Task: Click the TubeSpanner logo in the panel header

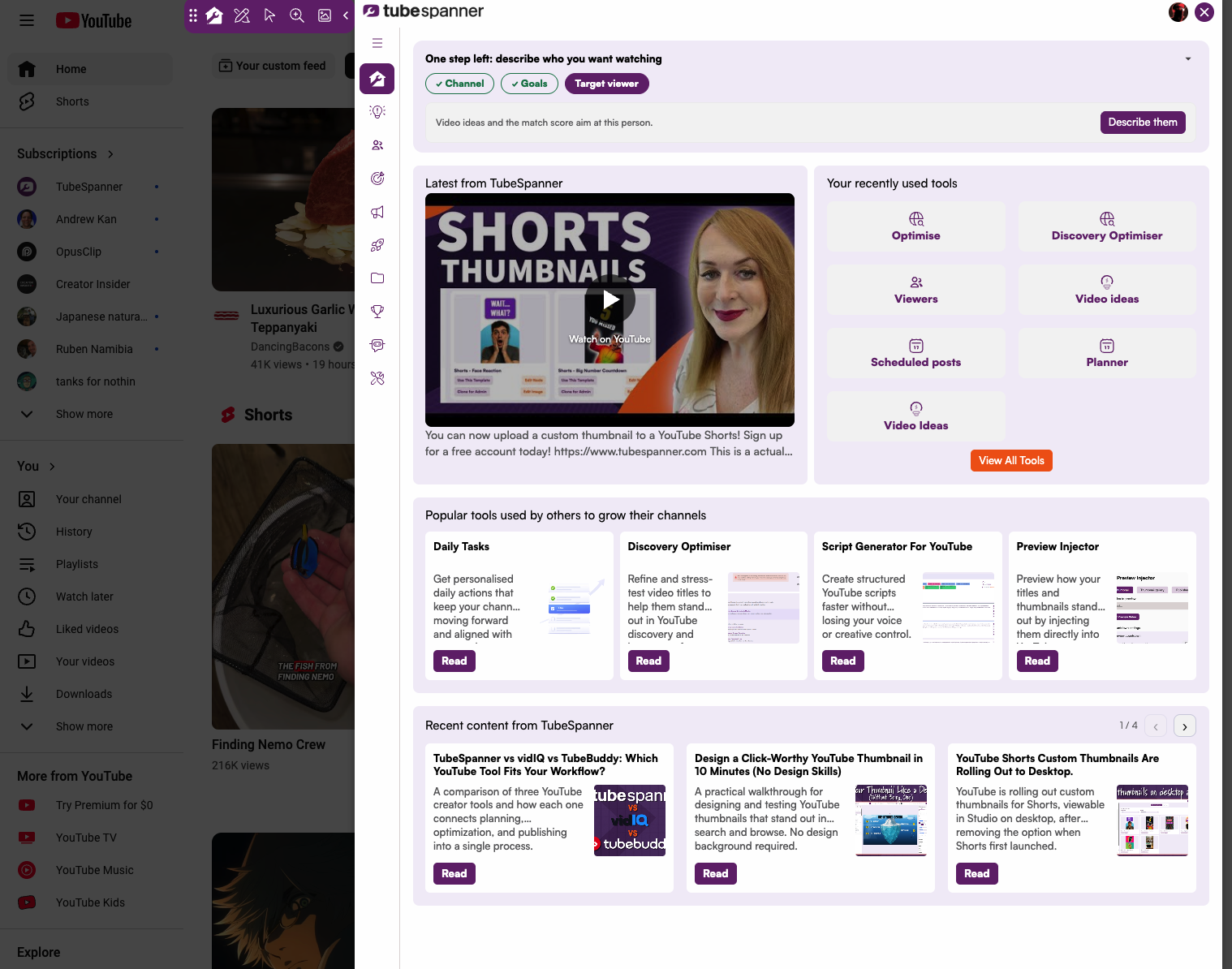Action: (x=423, y=11)
